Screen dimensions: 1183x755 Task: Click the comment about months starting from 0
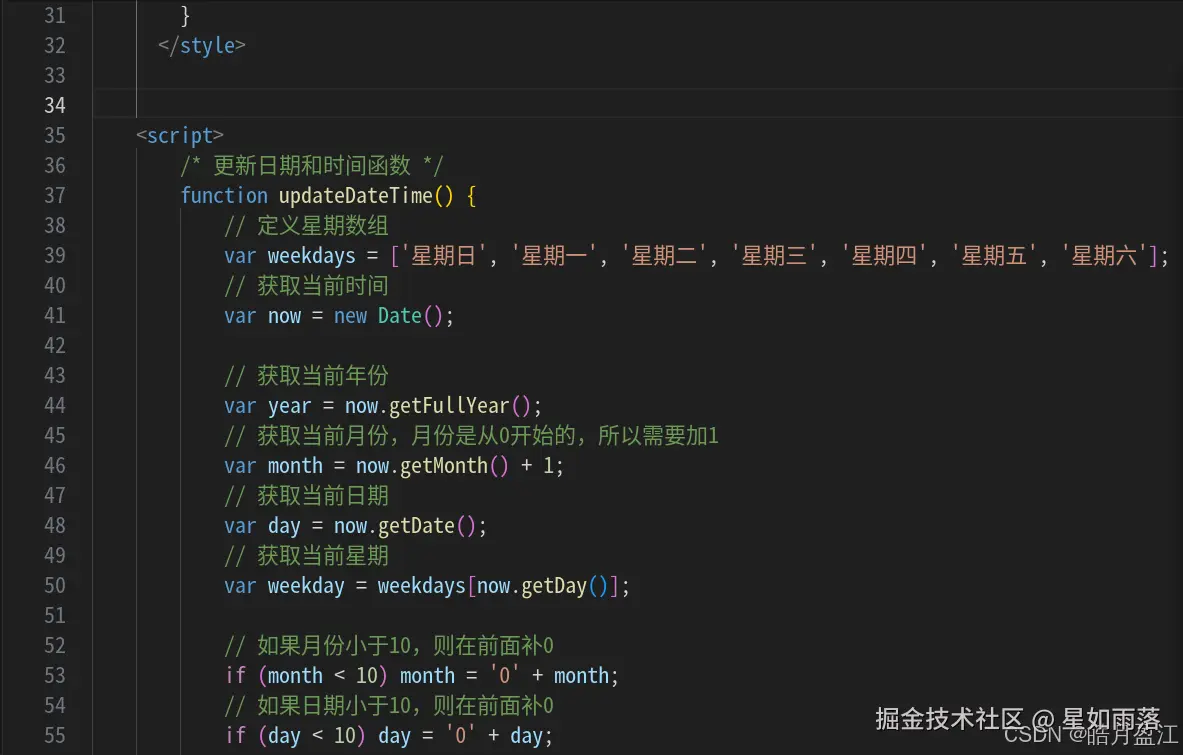click(x=472, y=435)
